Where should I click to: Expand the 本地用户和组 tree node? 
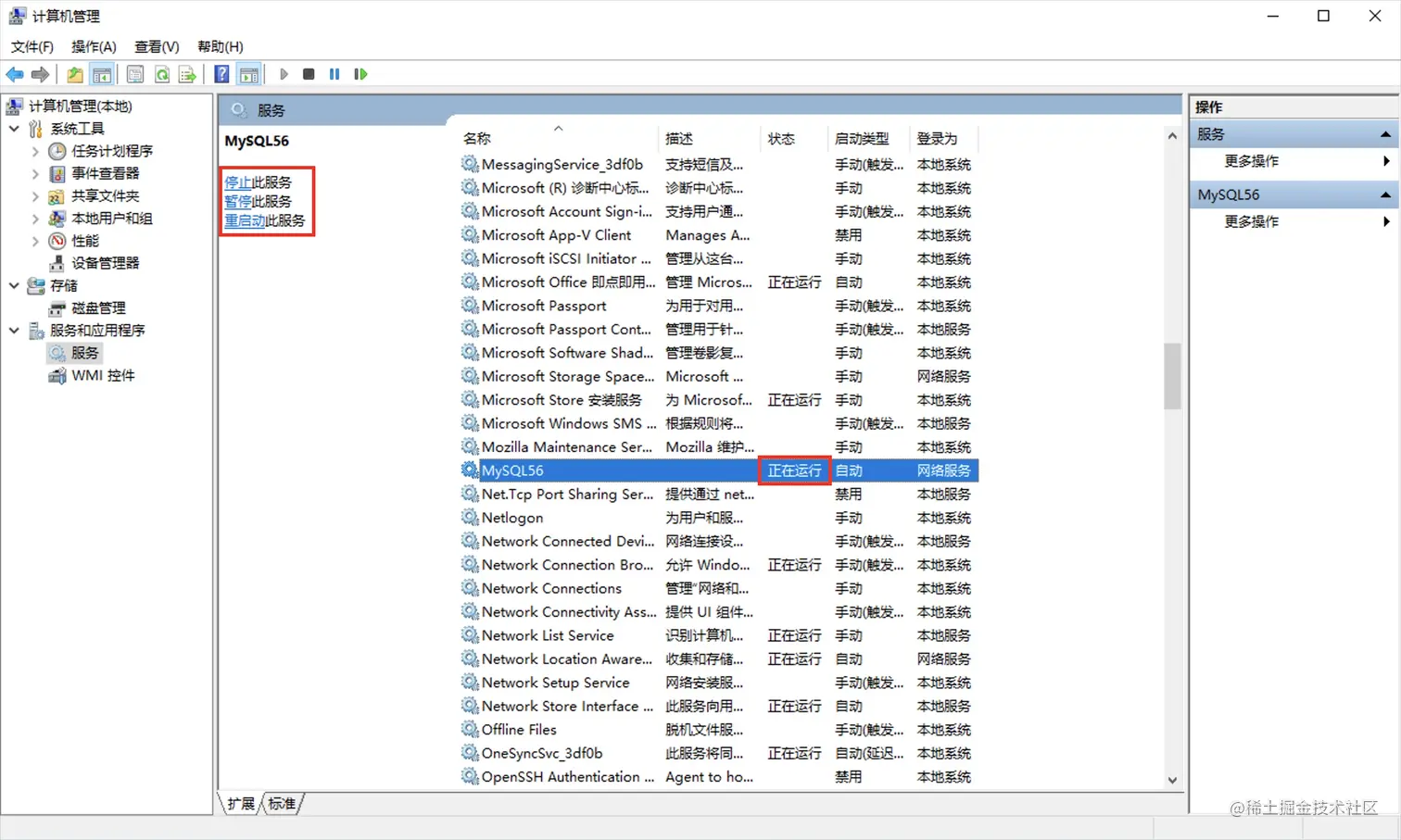click(35, 219)
